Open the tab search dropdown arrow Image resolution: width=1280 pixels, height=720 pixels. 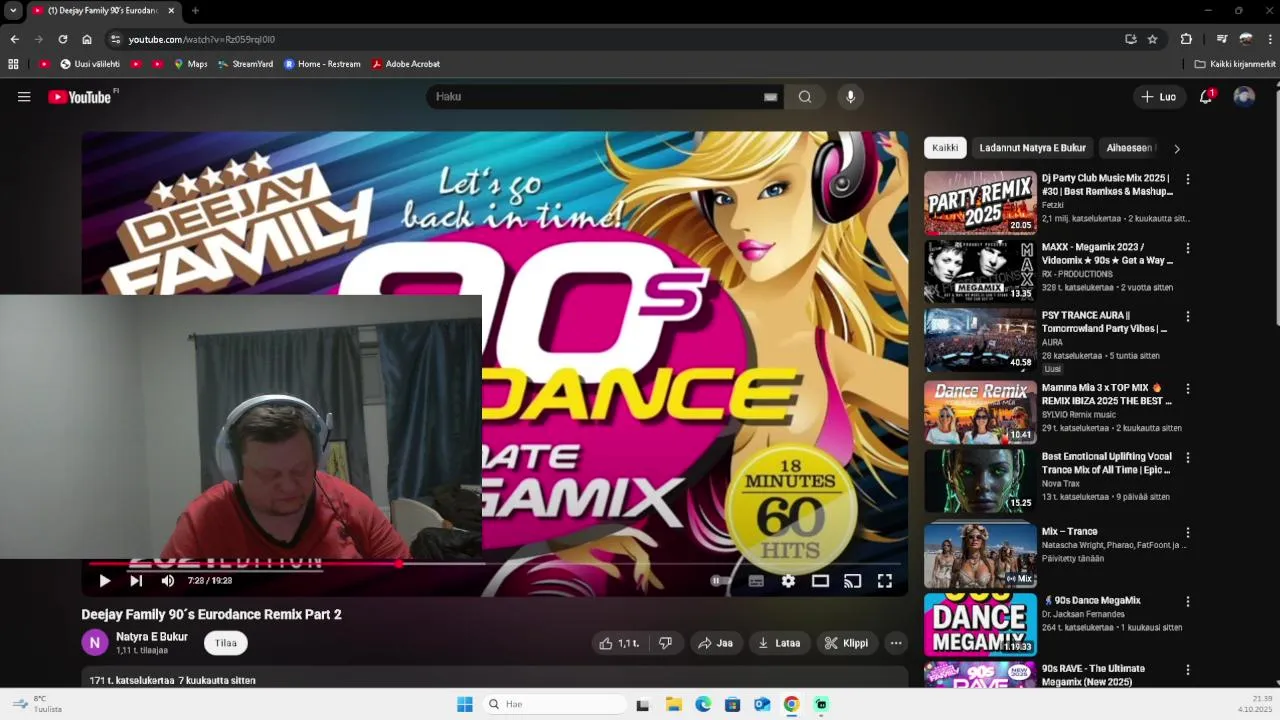coord(13,10)
